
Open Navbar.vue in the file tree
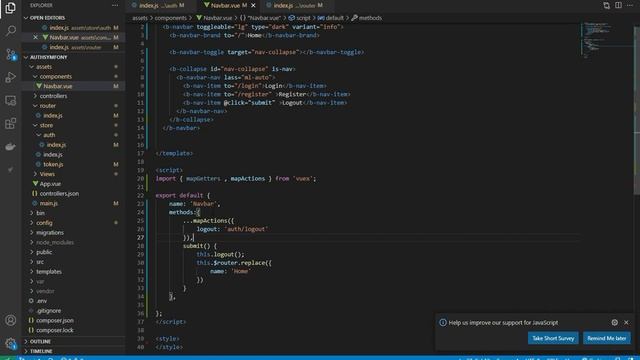pos(73,86)
